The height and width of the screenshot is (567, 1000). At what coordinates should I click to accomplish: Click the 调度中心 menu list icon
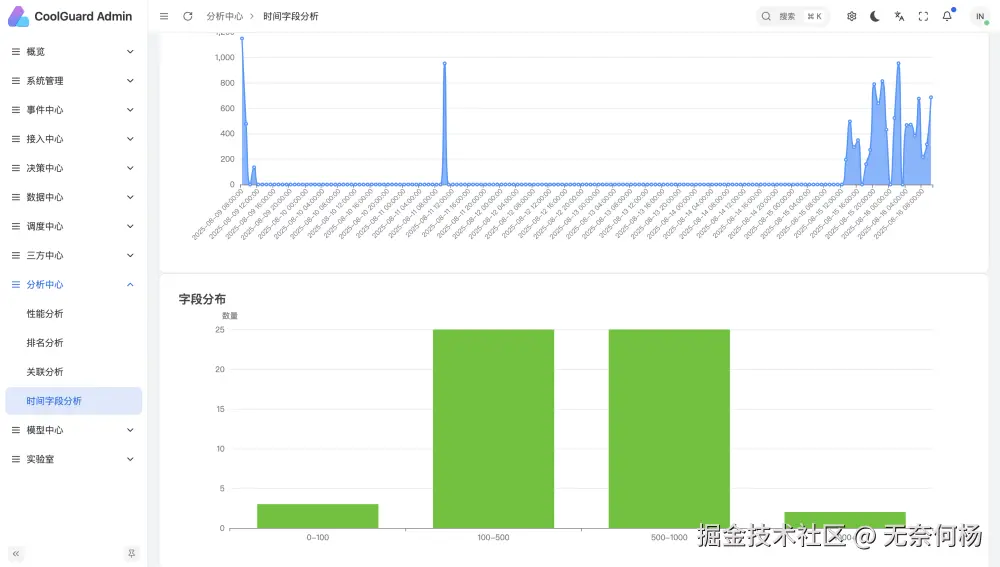pos(16,226)
